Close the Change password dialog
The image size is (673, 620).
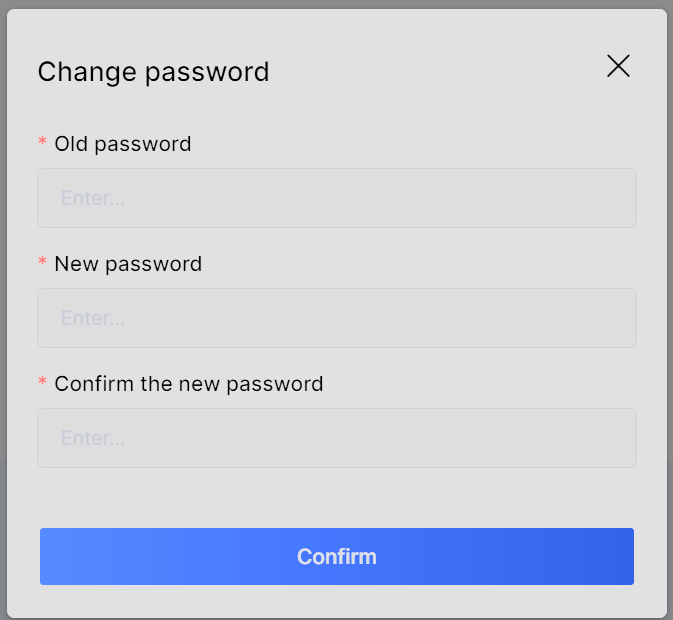click(x=618, y=66)
